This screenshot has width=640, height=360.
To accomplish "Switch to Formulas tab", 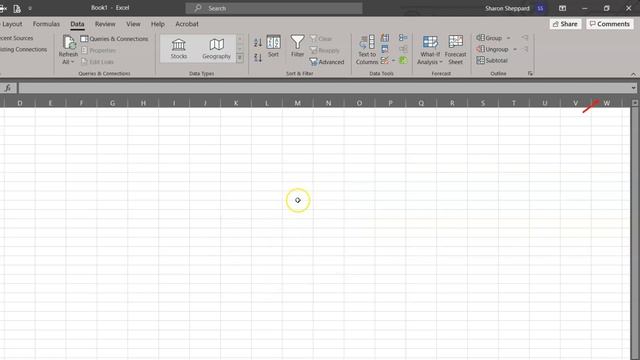I will pyautogui.click(x=46, y=24).
